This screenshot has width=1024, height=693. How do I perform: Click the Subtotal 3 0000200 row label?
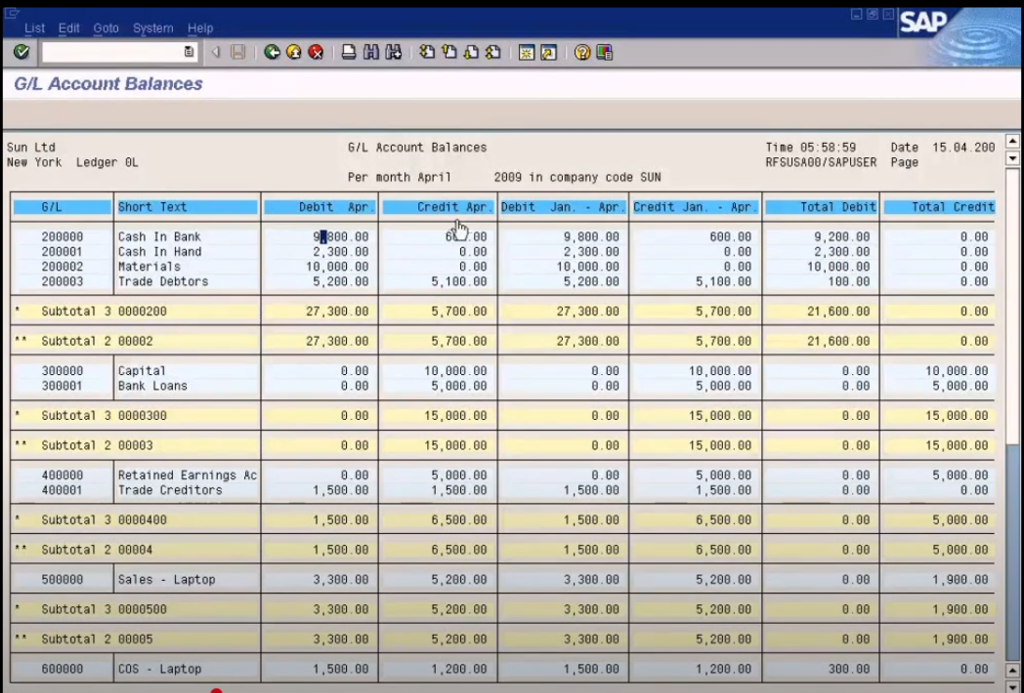pos(104,312)
